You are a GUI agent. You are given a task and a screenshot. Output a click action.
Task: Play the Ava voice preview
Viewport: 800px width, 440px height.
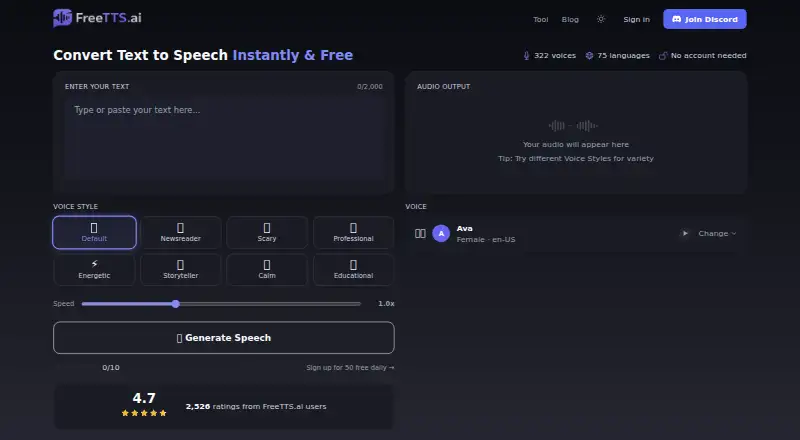click(685, 233)
